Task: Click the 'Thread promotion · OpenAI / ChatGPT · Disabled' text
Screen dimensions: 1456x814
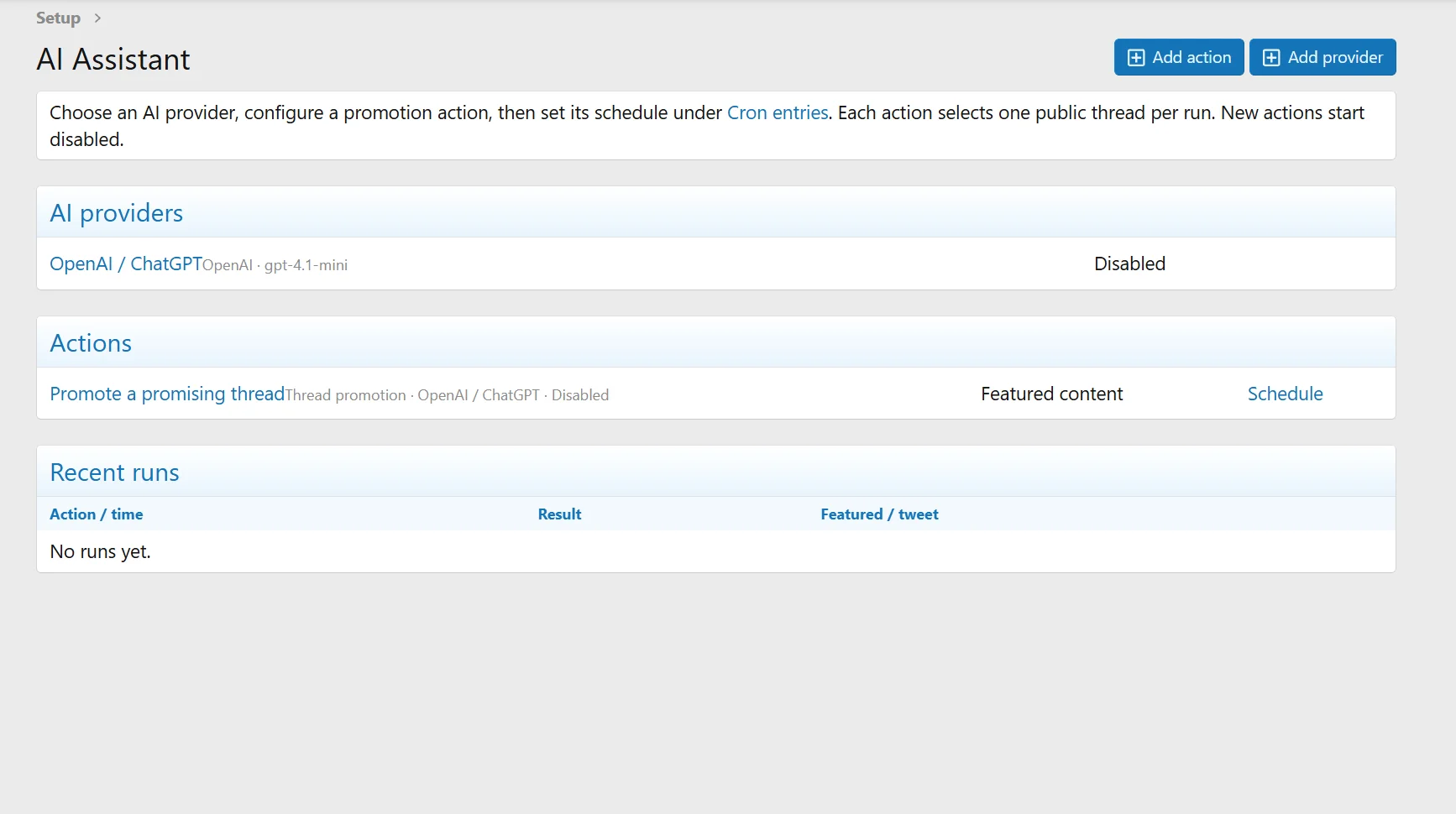Action: click(447, 395)
